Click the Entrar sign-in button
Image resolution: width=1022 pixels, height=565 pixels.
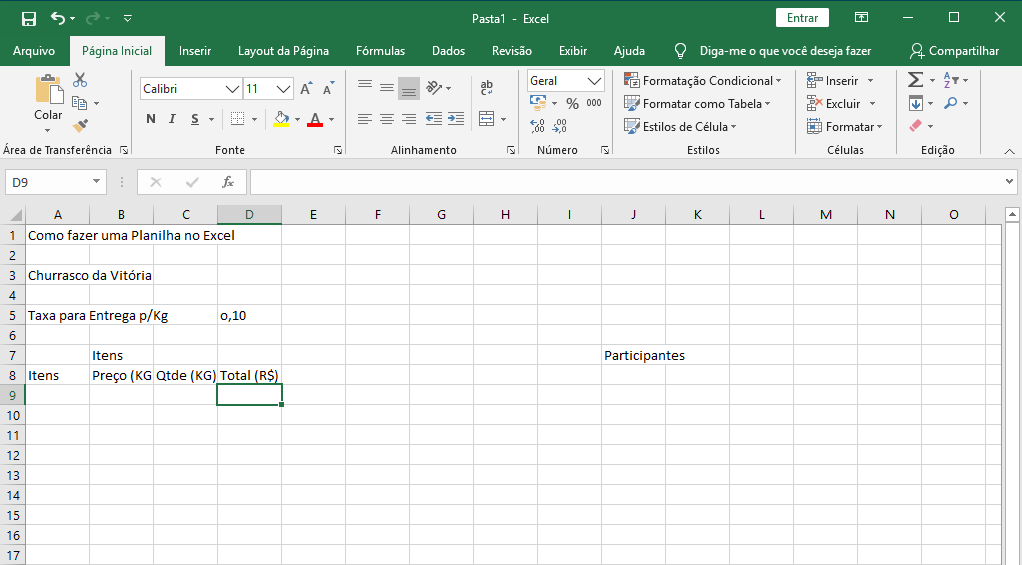click(x=802, y=18)
